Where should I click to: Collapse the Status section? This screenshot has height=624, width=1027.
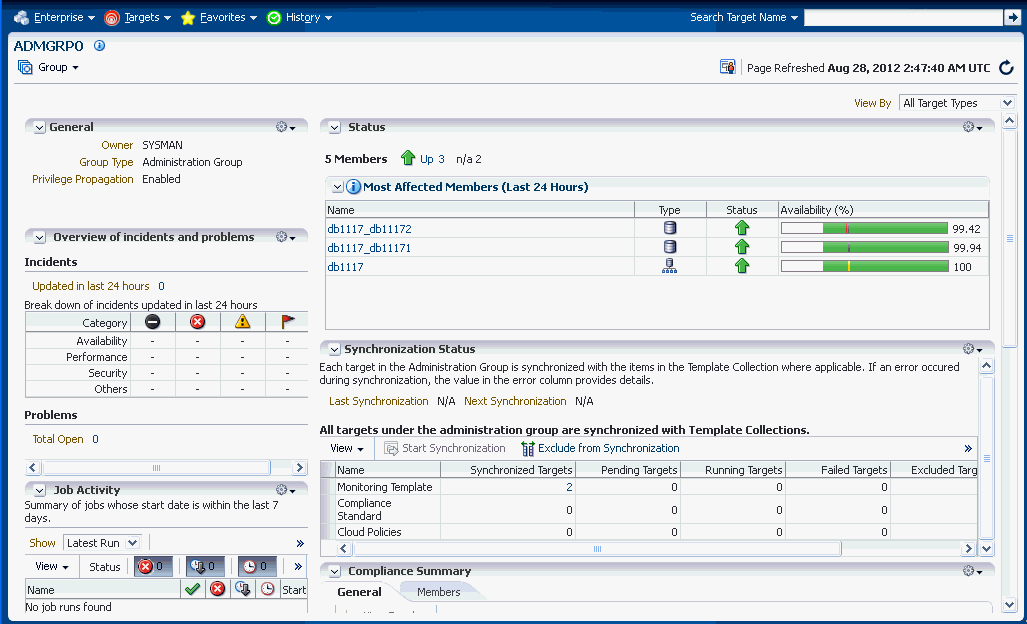(x=335, y=128)
